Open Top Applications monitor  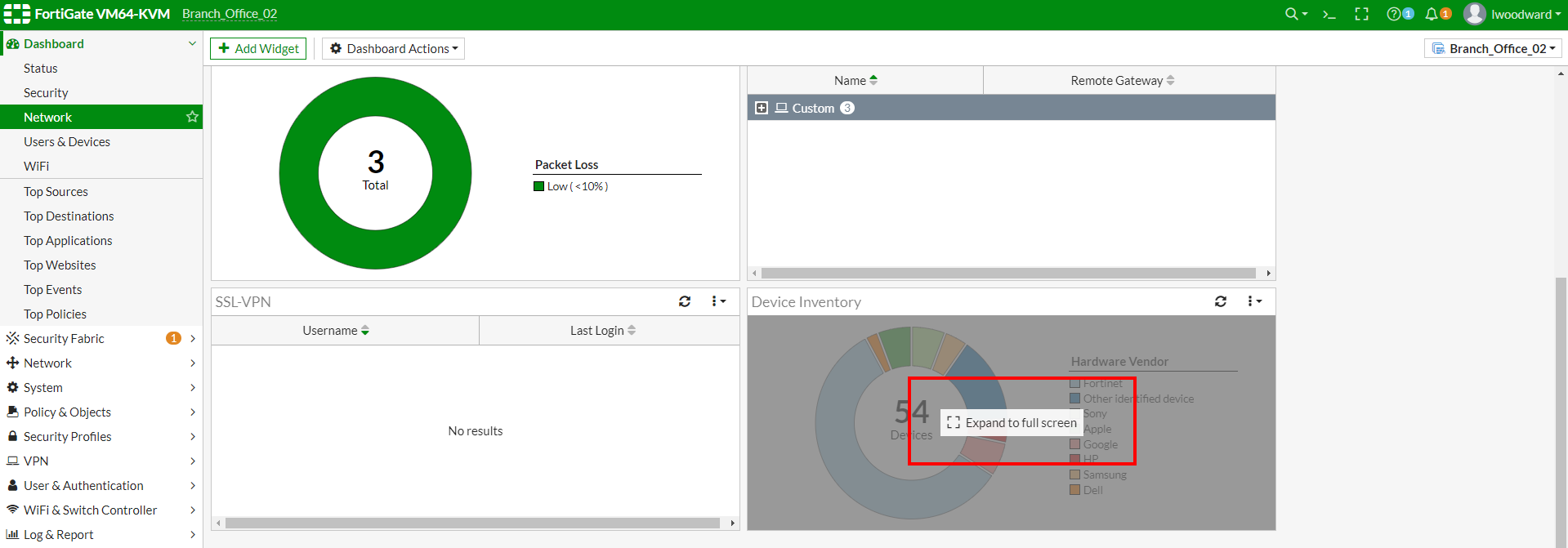point(68,241)
